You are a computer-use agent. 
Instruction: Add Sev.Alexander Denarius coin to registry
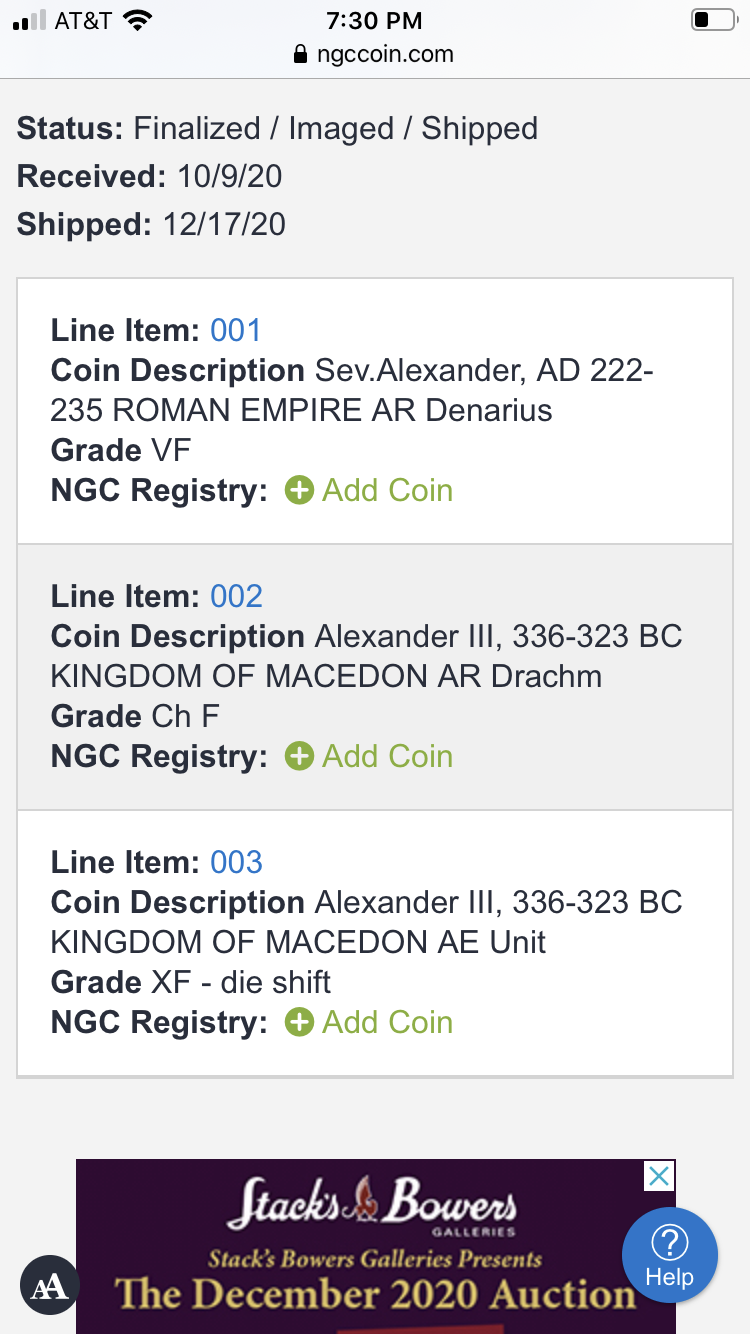pyautogui.click(x=387, y=490)
